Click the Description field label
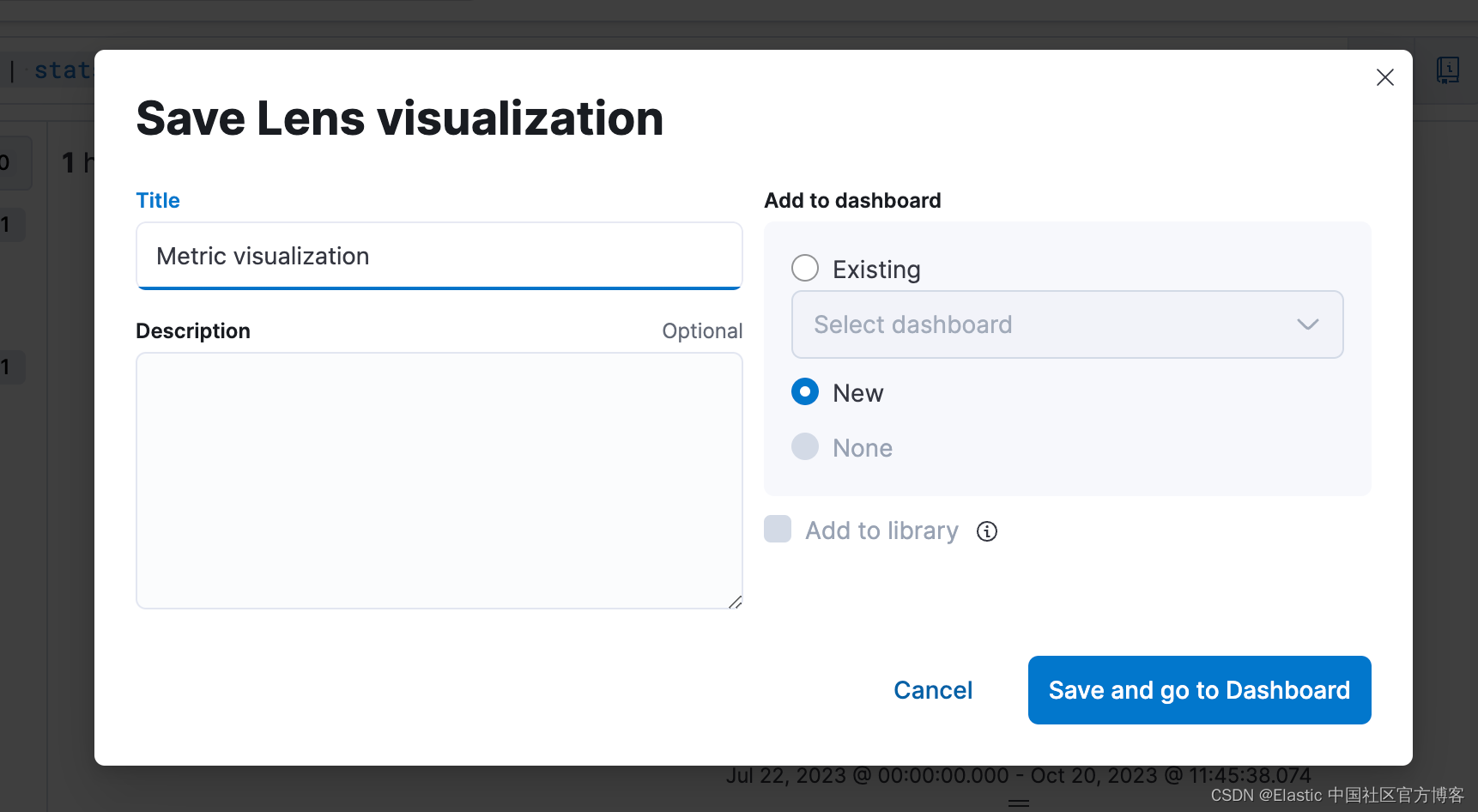Screen dimensions: 1478x812 (x=193, y=331)
